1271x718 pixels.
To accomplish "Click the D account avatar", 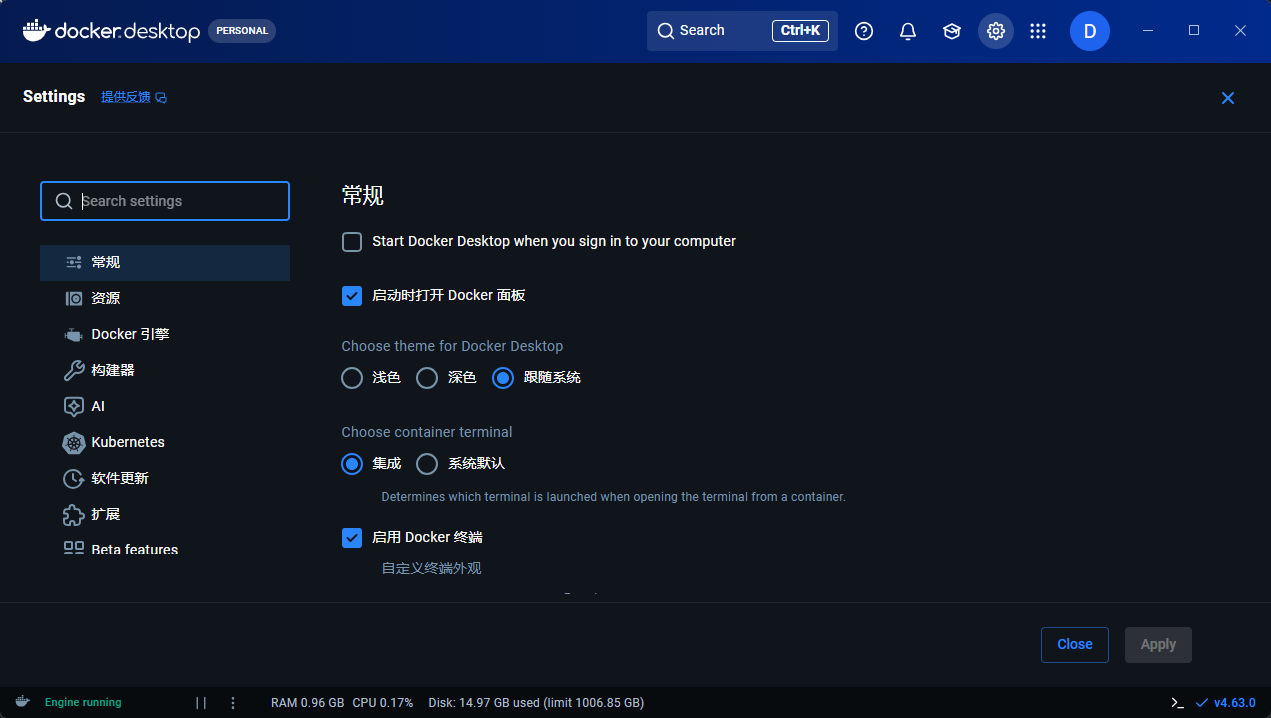I will click(1089, 31).
